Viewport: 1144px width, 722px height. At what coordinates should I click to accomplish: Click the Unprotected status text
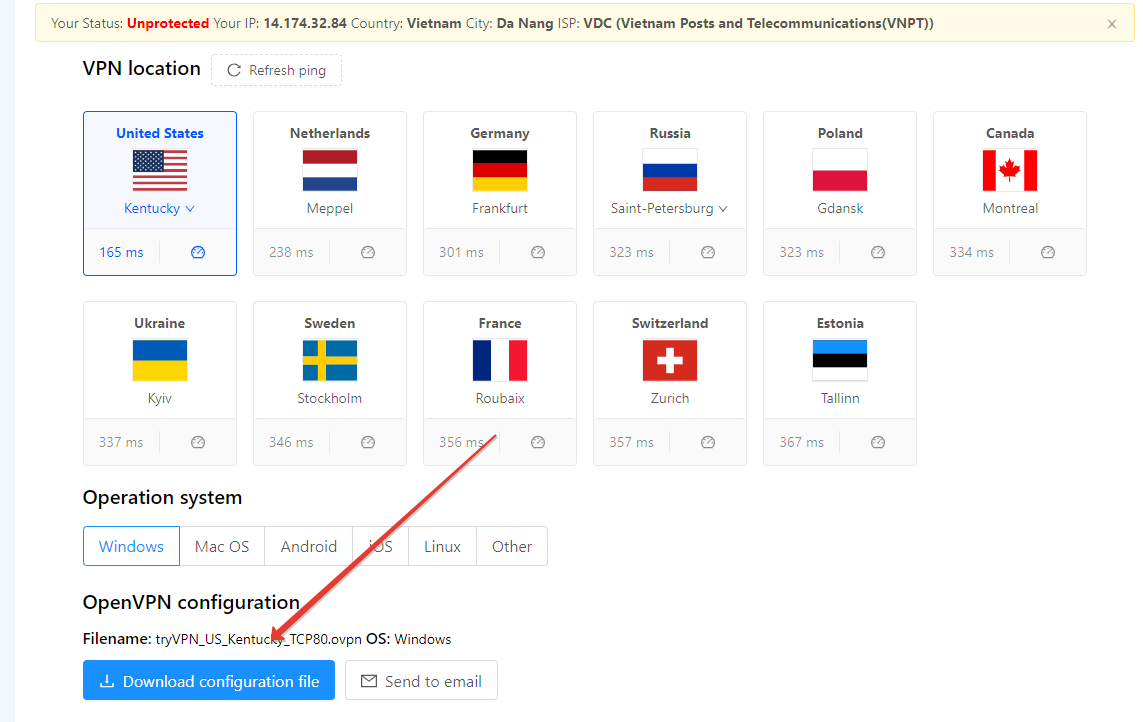point(168,23)
